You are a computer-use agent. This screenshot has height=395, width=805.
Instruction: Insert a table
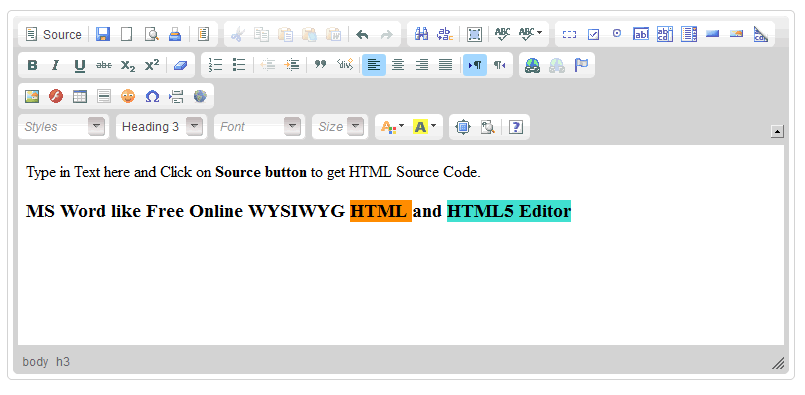pos(80,96)
